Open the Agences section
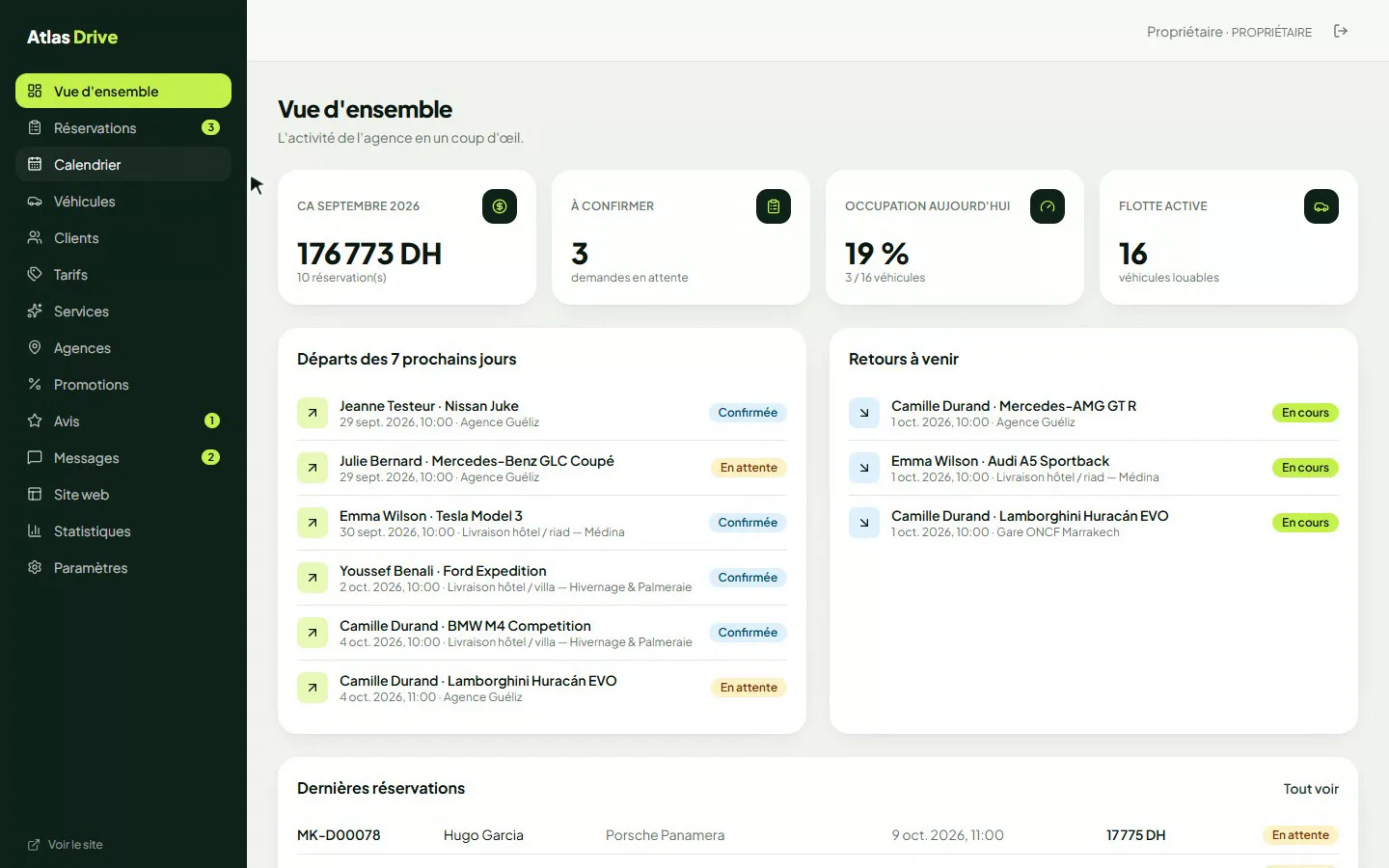Viewport: 1389px width, 868px height. (123, 347)
